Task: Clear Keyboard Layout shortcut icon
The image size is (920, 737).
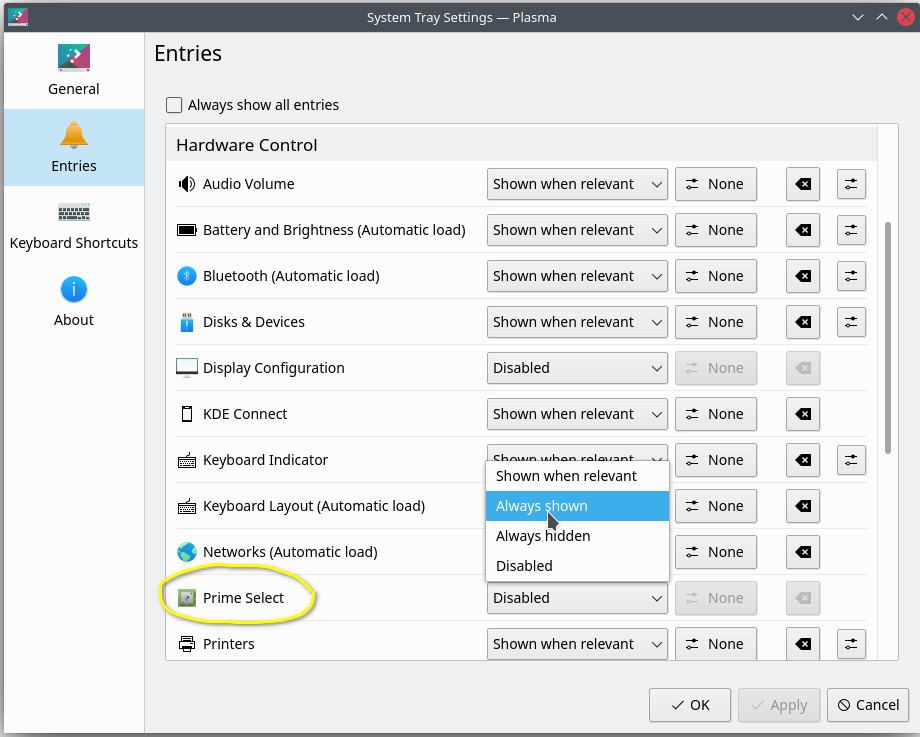Action: 803,506
